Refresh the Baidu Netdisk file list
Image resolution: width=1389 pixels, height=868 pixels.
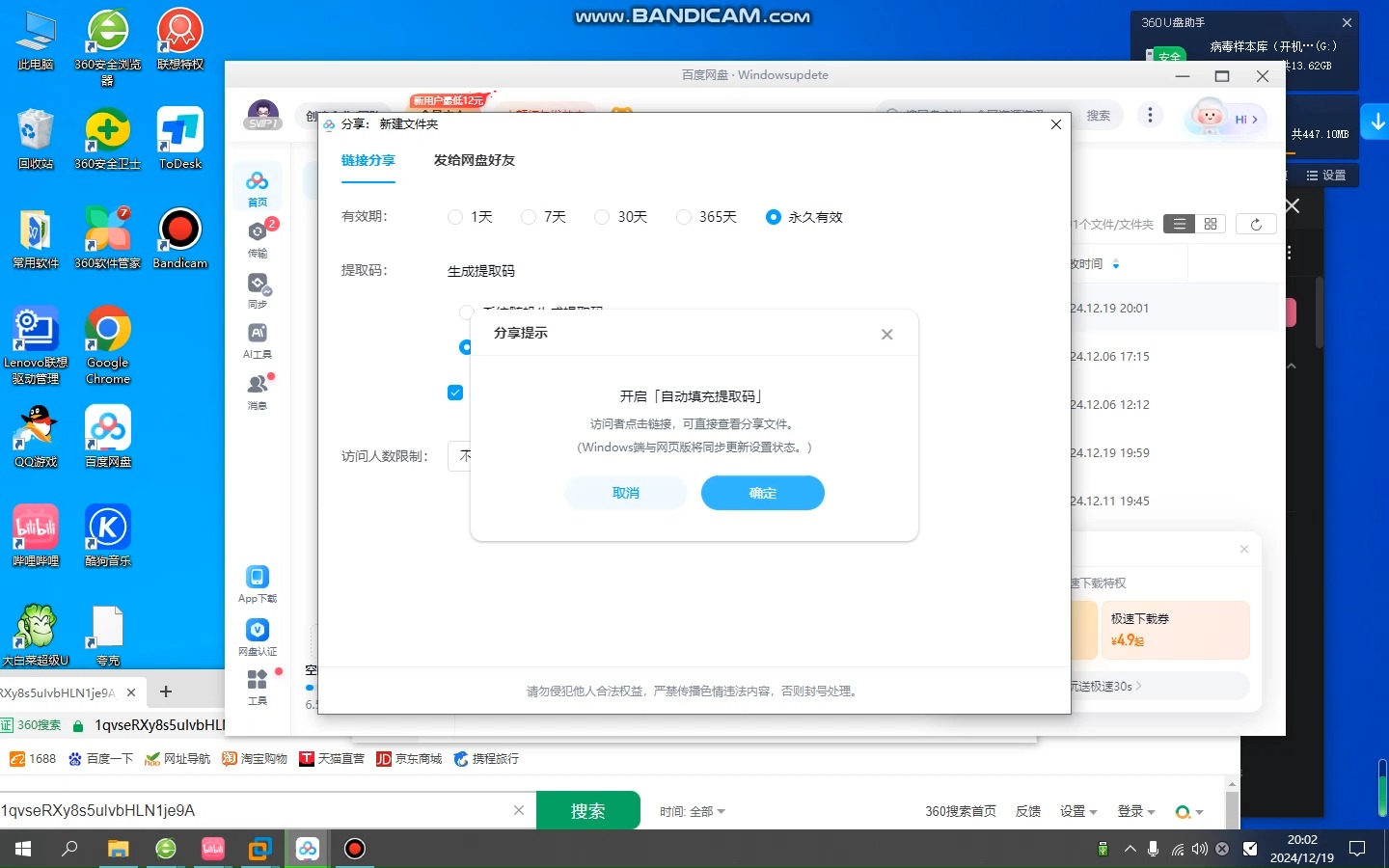point(1256,224)
